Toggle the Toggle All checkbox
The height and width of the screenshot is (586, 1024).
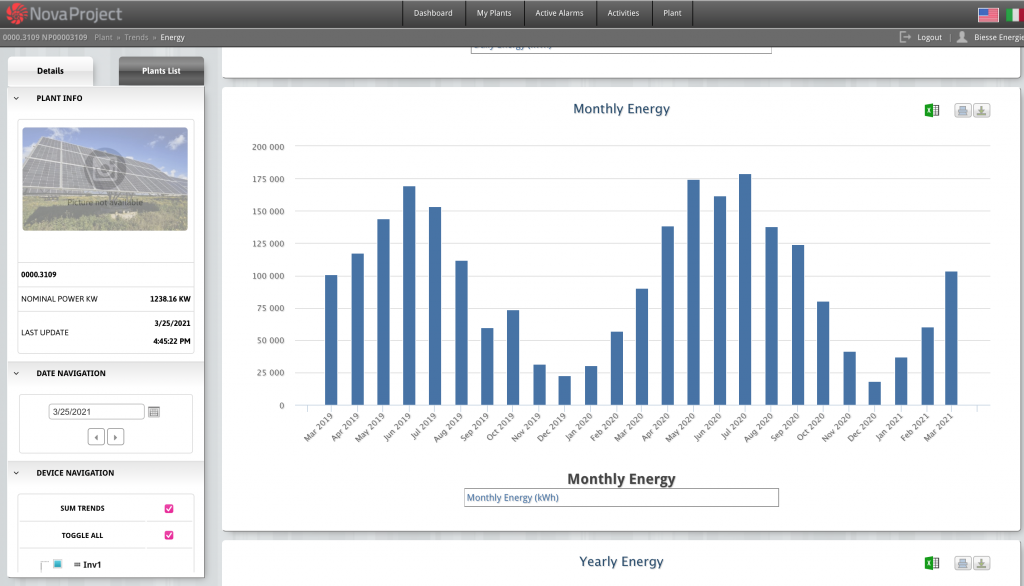169,535
